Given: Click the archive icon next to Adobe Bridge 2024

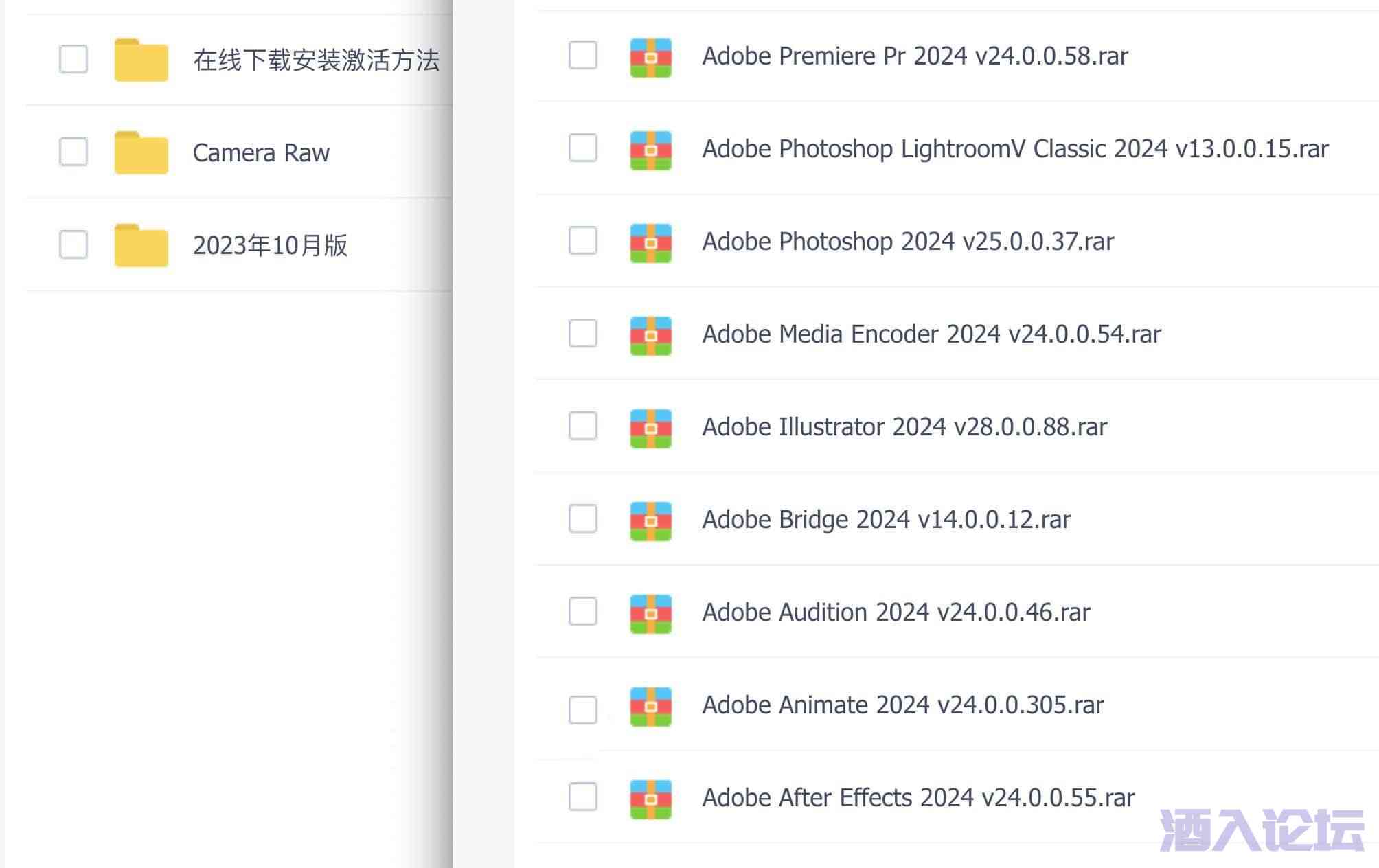Looking at the screenshot, I should [650, 521].
